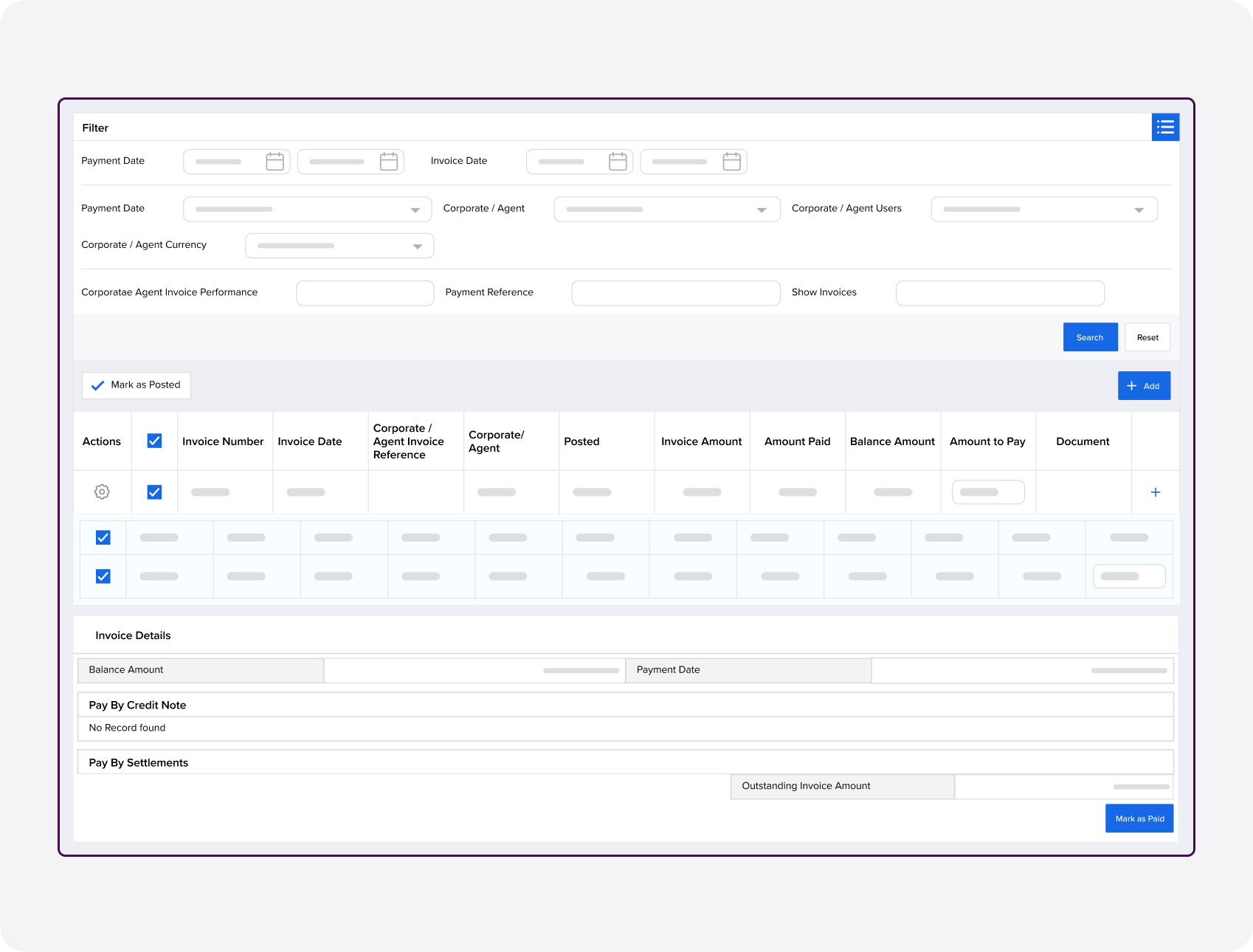Open first Payment Date calendar picker
This screenshot has width=1253, height=952.
(x=275, y=162)
